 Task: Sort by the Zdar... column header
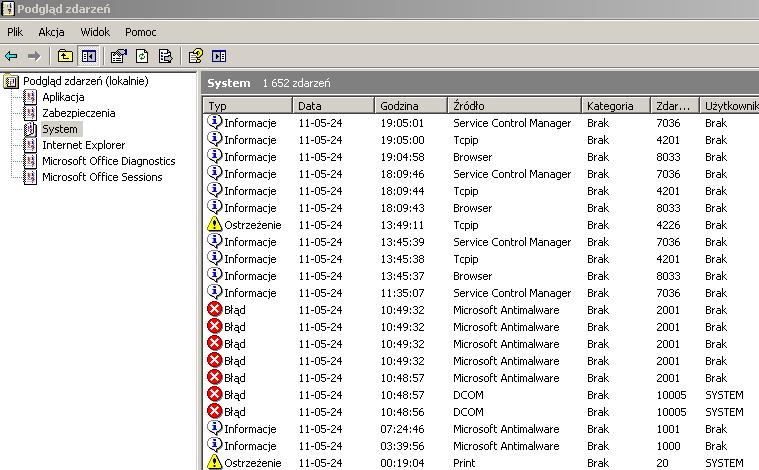(x=675, y=106)
